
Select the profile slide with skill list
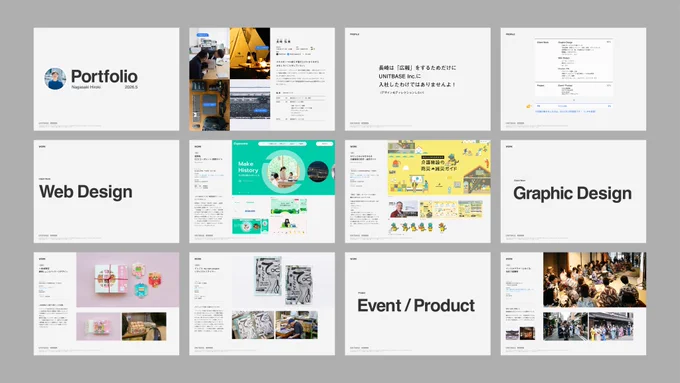point(573,79)
